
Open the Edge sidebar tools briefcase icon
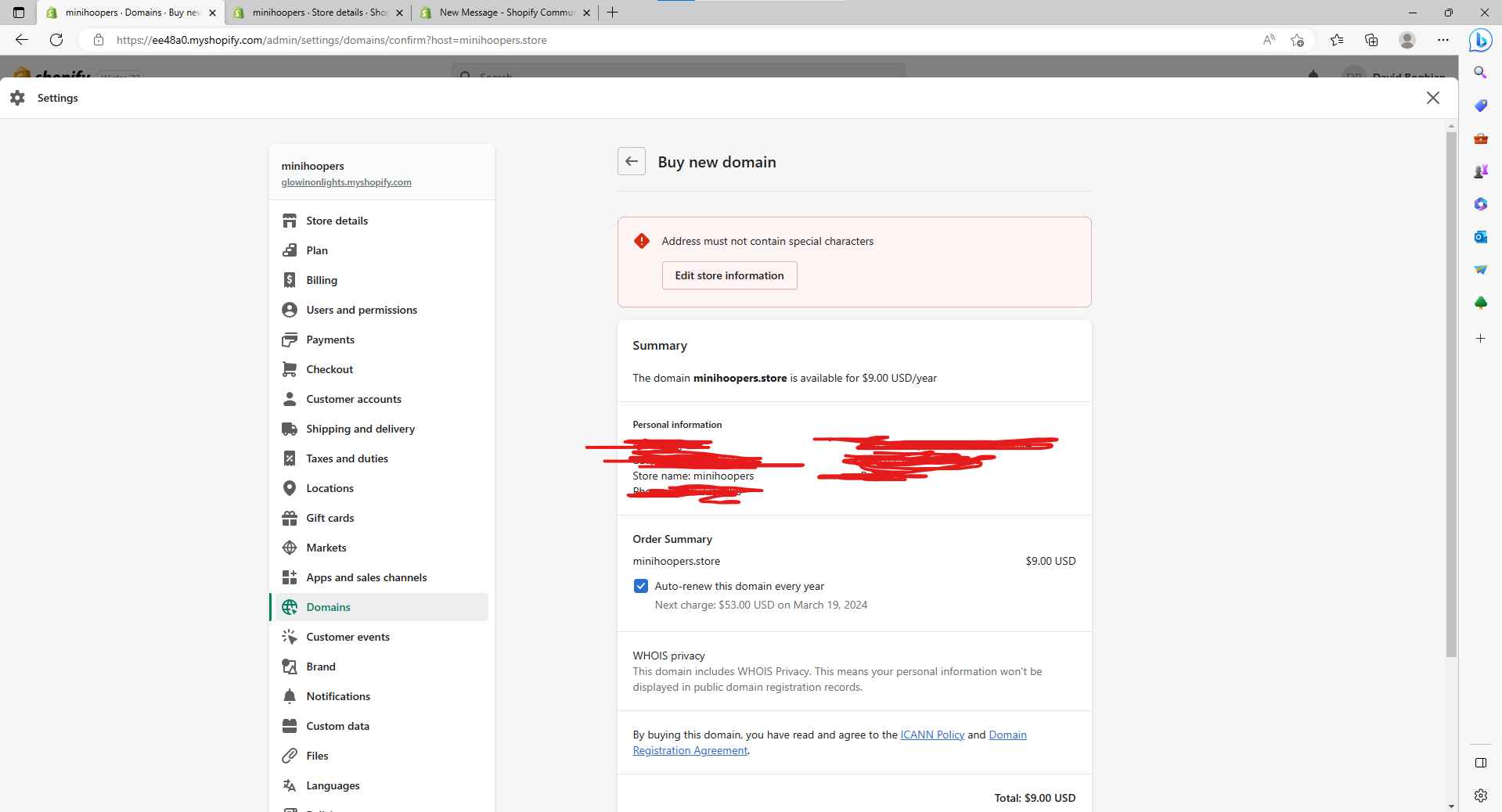point(1480,138)
